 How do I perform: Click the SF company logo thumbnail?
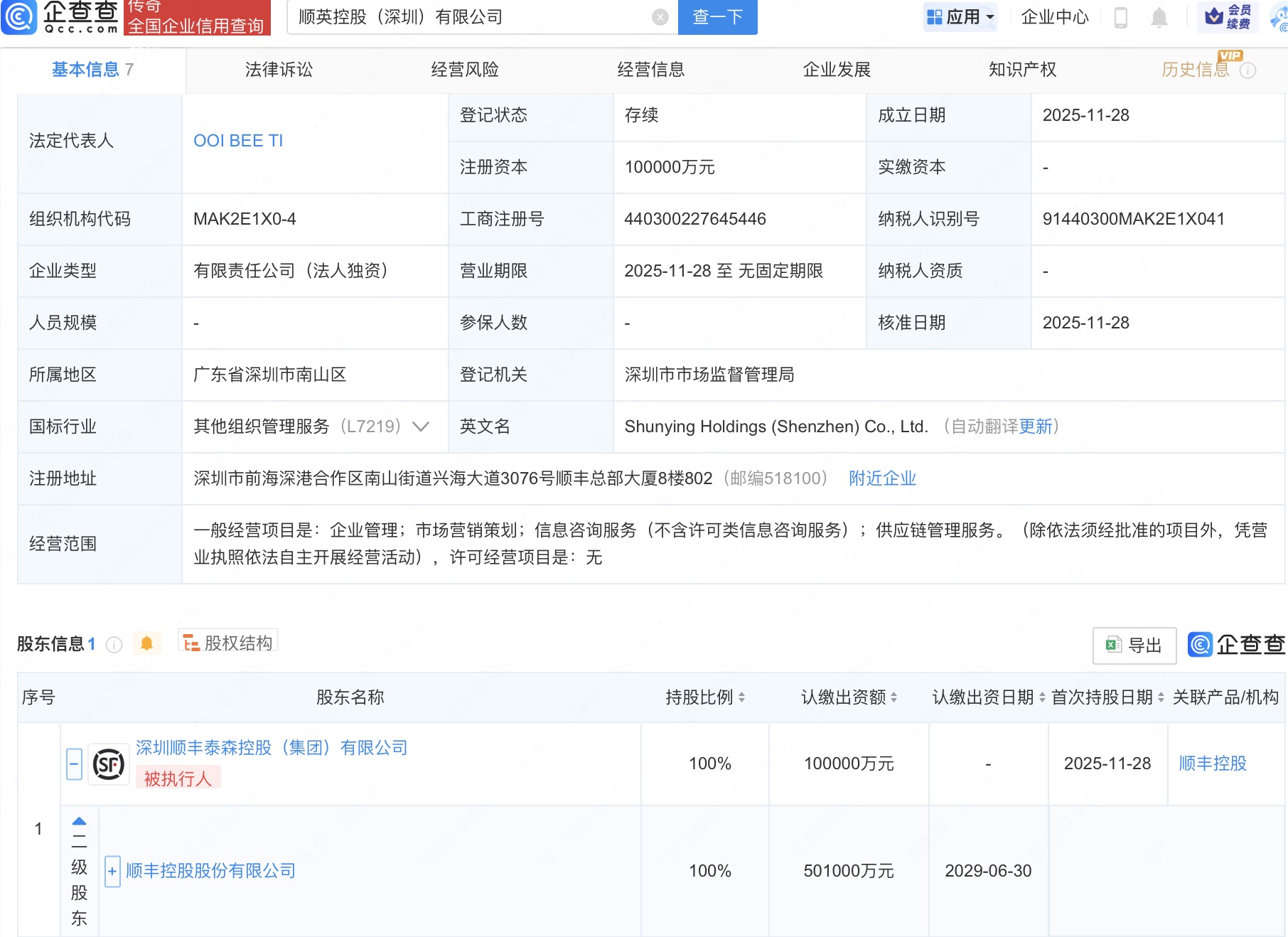tap(109, 764)
